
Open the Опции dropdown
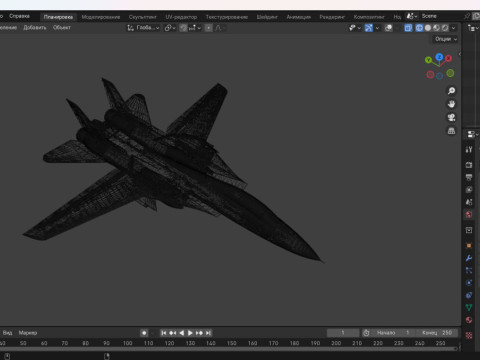[446, 39]
